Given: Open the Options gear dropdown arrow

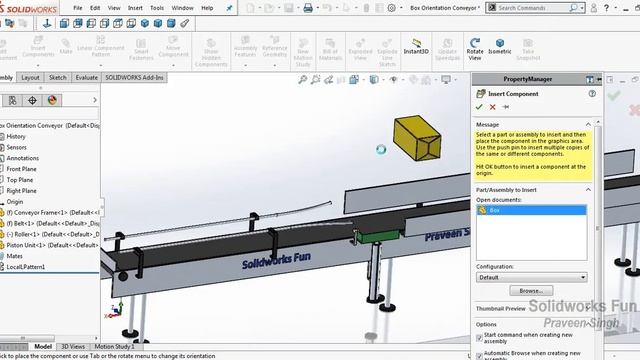Looking at the screenshot, I should coord(401,8).
